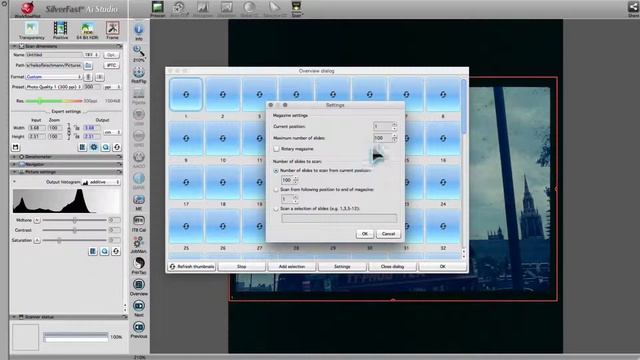Select the 64 Bit HDR mode icon

[87, 30]
